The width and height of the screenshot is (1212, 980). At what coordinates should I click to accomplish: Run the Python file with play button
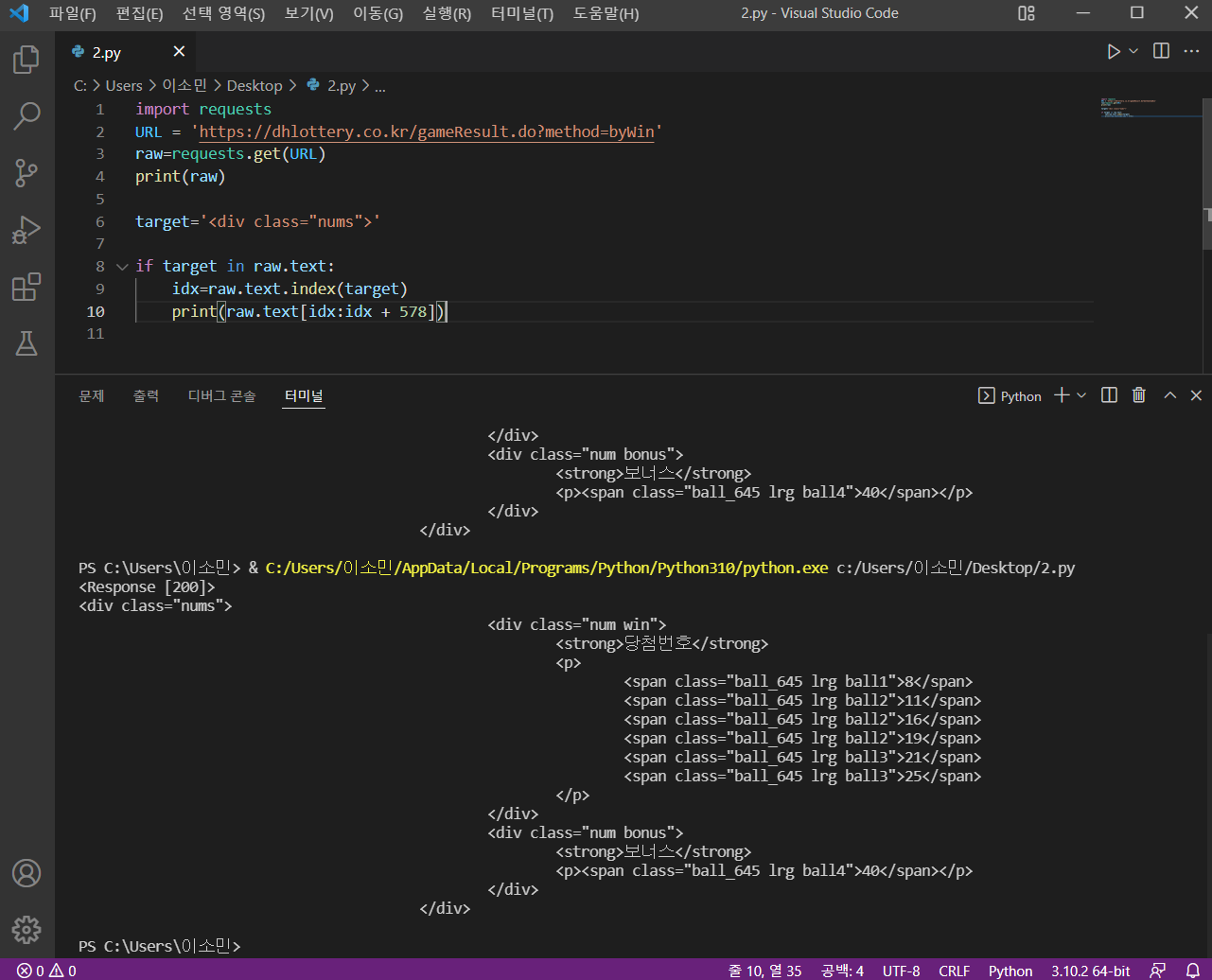(1114, 51)
